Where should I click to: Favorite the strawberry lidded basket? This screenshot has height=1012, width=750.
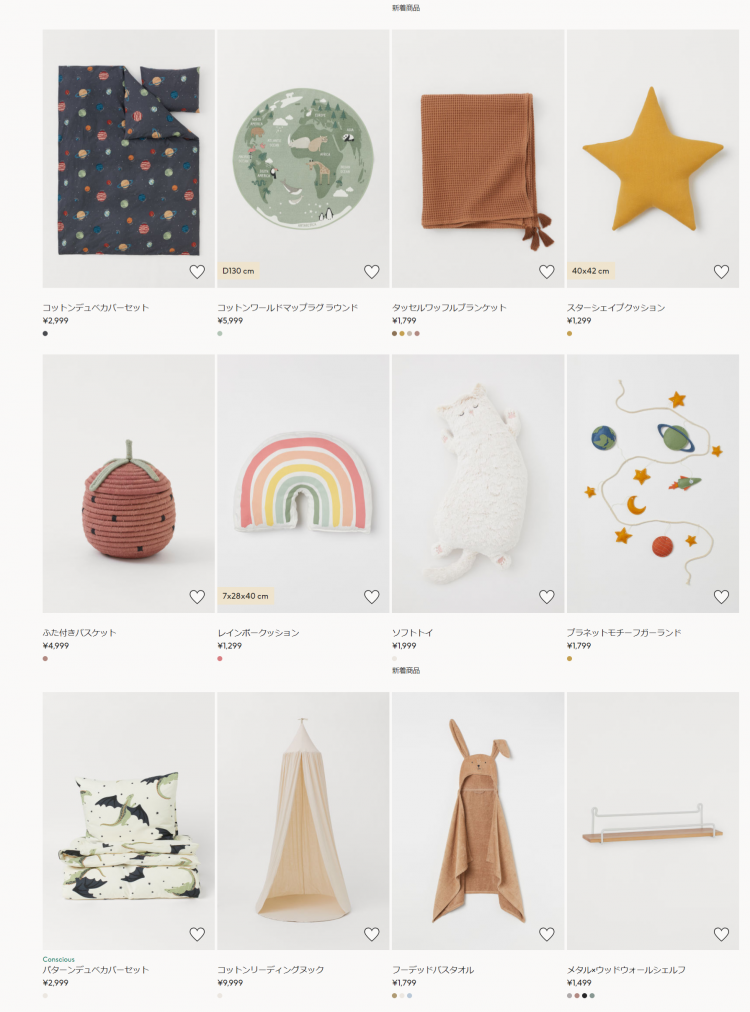(x=197, y=597)
